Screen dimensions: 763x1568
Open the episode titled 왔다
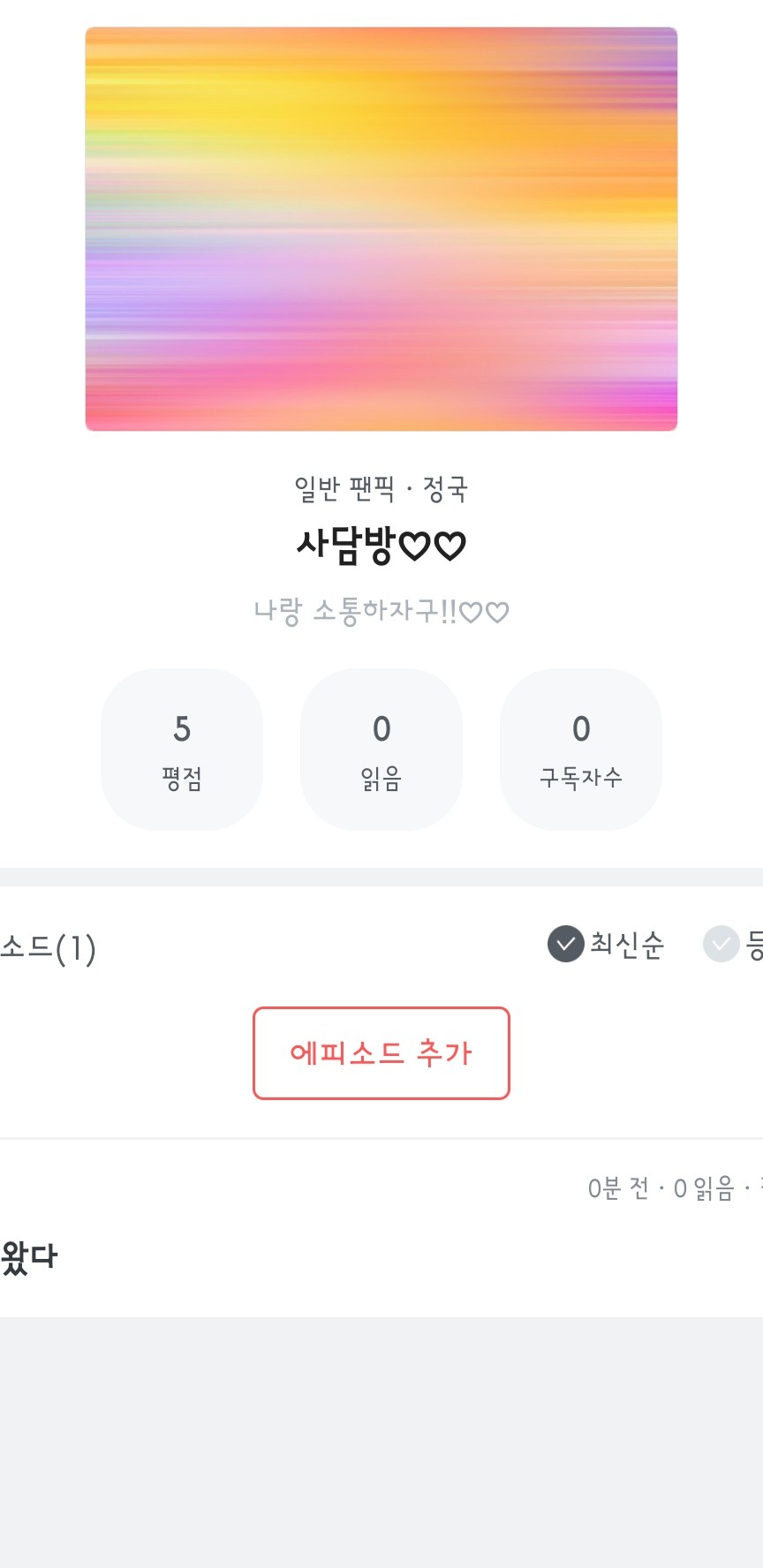[29, 1256]
